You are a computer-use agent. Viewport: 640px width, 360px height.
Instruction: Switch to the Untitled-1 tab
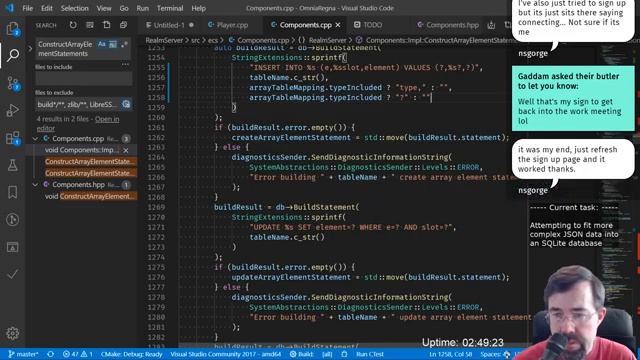169,25
